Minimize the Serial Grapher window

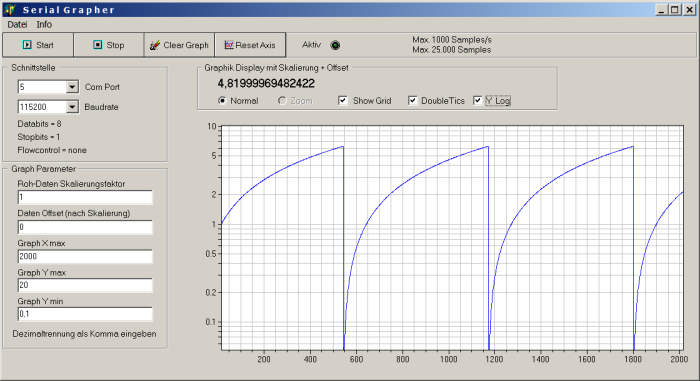(662, 9)
